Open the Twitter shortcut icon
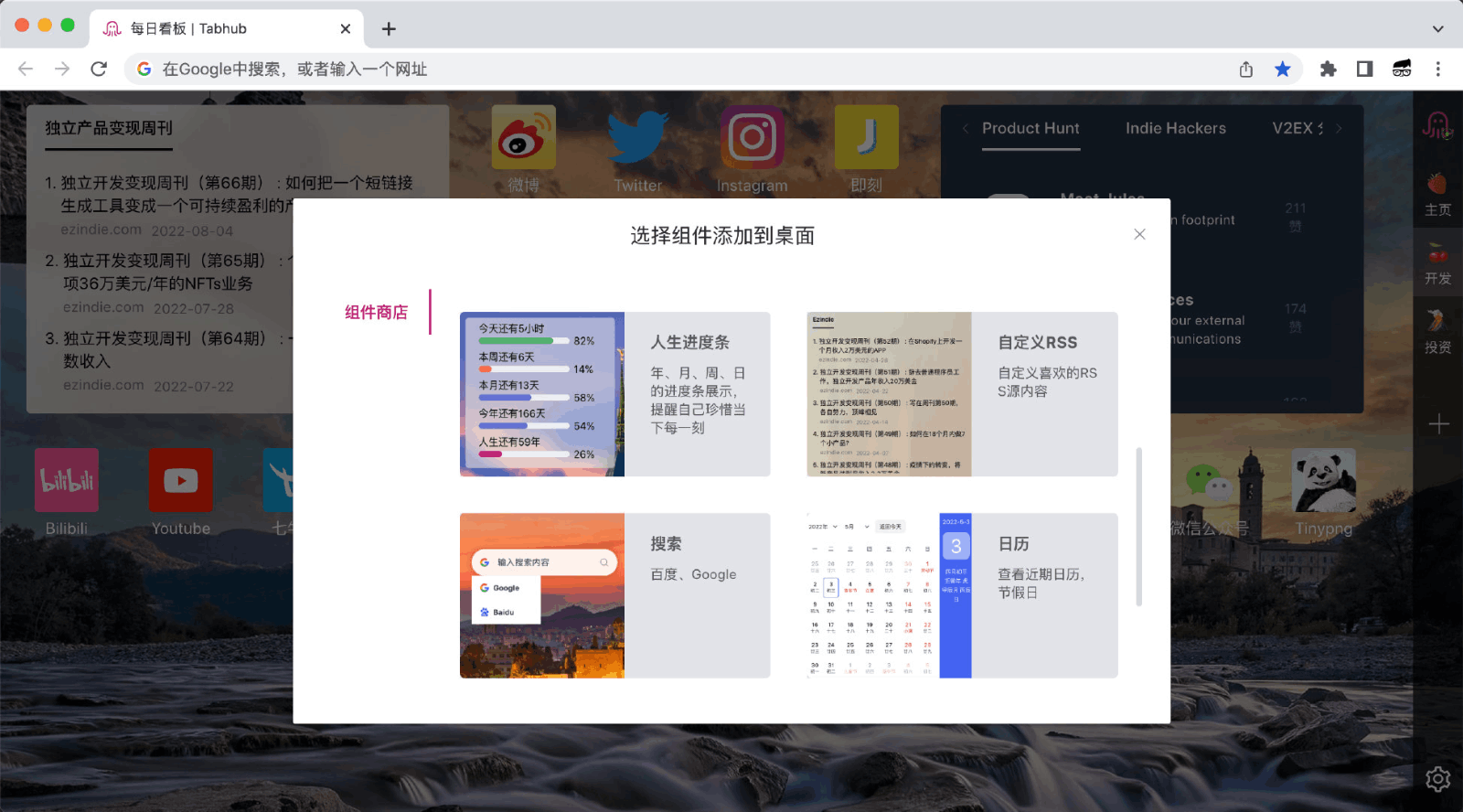Viewport: 1463px width, 812px height. point(637,137)
